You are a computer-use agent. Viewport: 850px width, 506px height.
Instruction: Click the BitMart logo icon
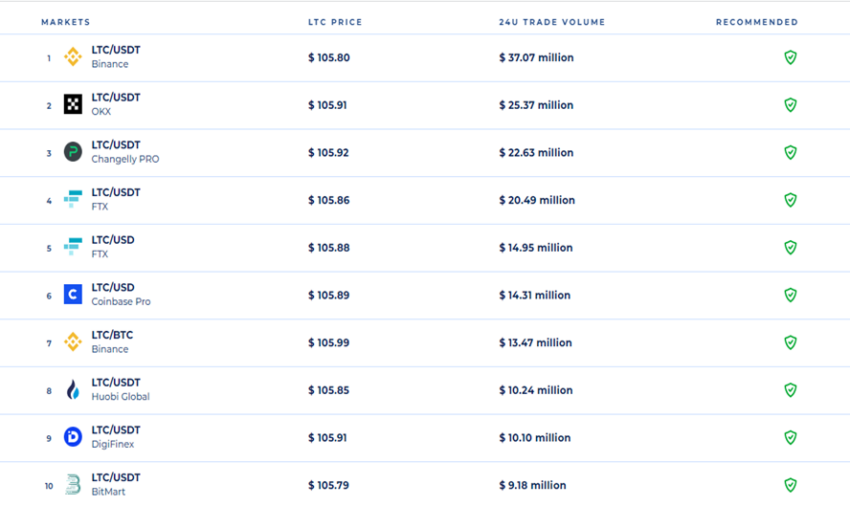click(x=73, y=484)
